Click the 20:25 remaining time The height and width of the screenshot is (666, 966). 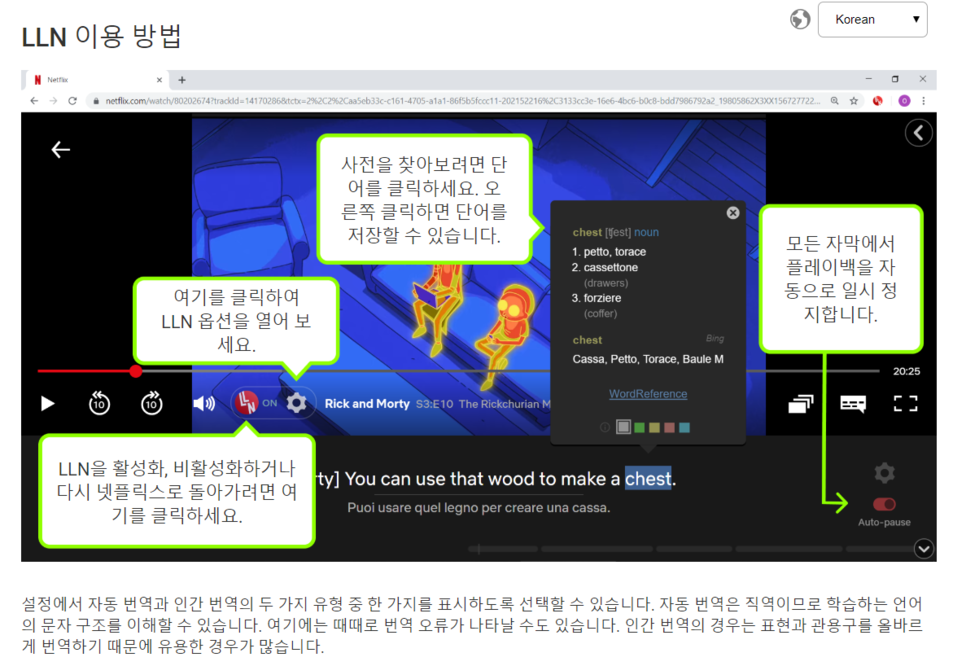click(906, 371)
